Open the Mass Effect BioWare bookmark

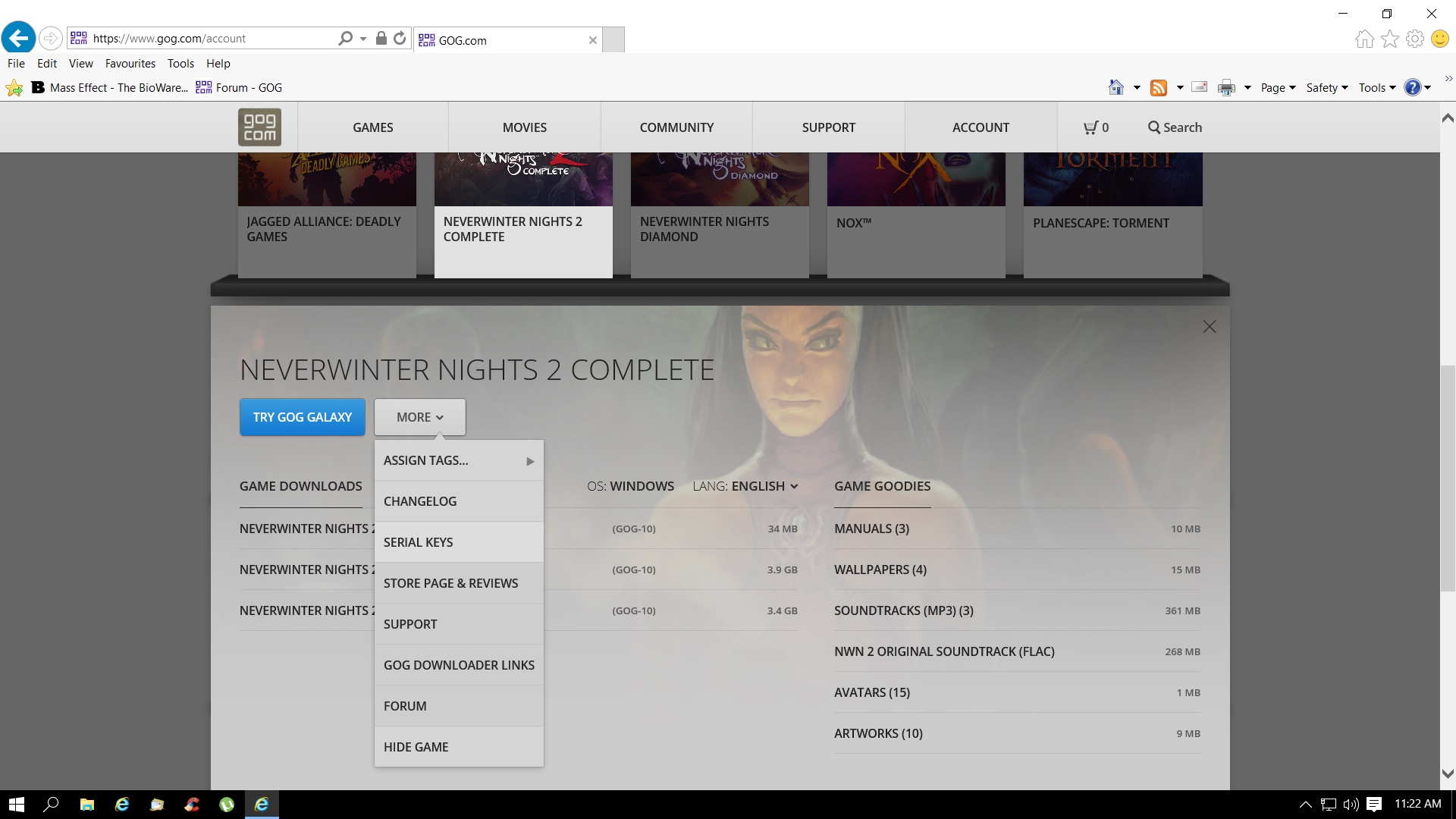tap(110, 88)
